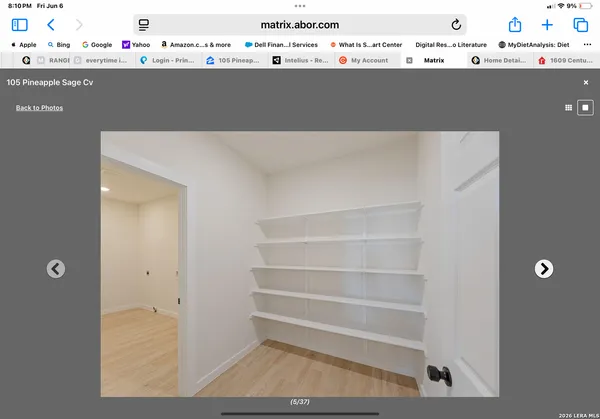Screen dimensions: 600x419
Task: Switch to grid thumbnail view
Action: pyautogui.click(x=569, y=107)
